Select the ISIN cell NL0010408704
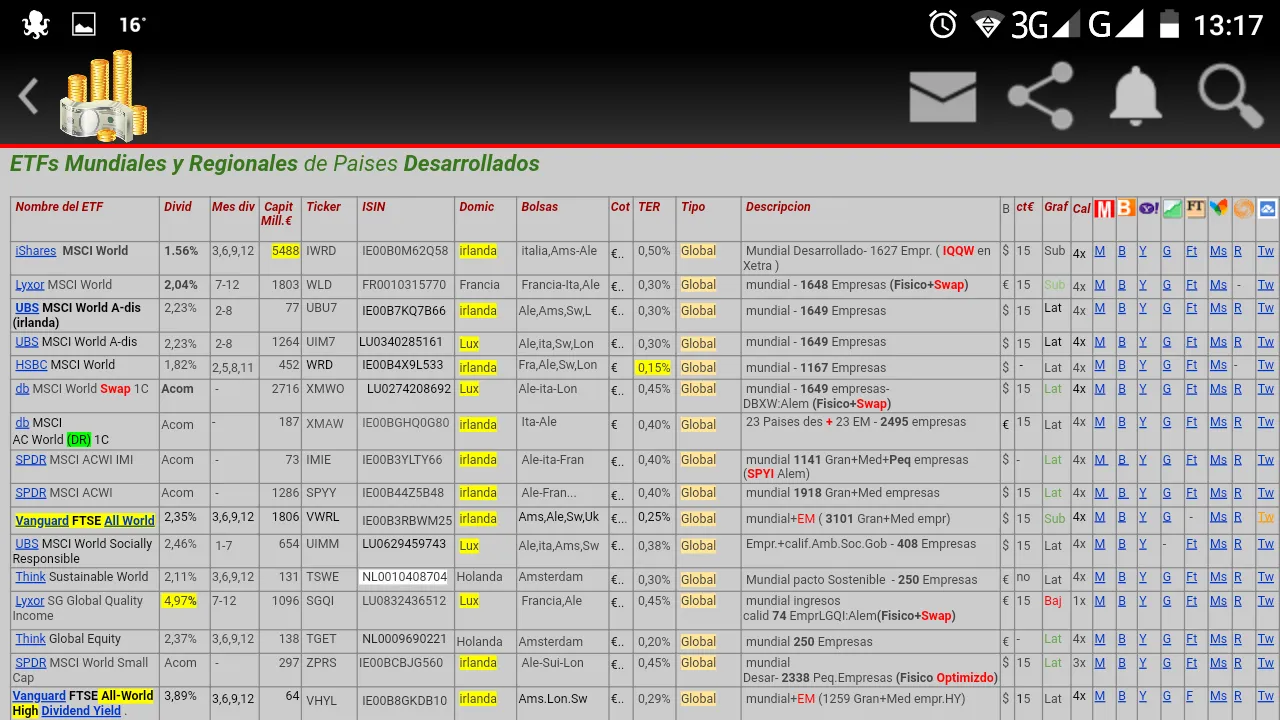Image resolution: width=1280 pixels, height=720 pixels. coord(404,577)
